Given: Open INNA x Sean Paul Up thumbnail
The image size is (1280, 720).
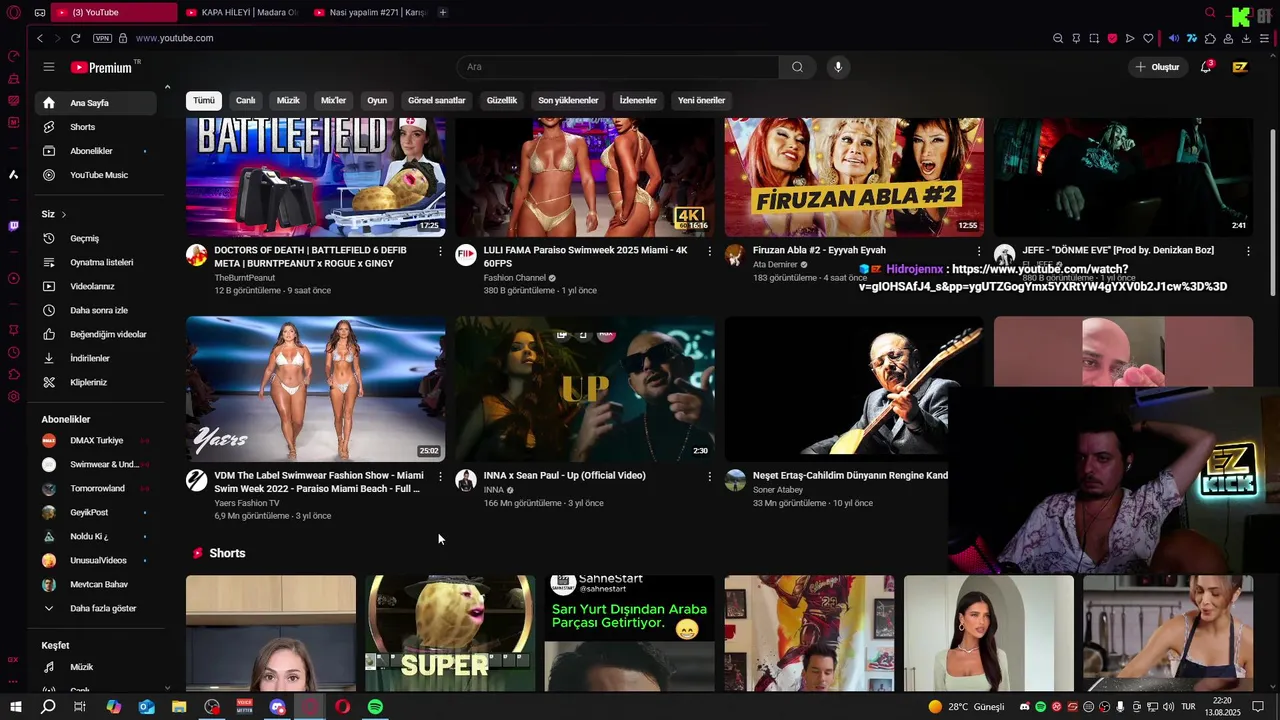Looking at the screenshot, I should coord(585,389).
